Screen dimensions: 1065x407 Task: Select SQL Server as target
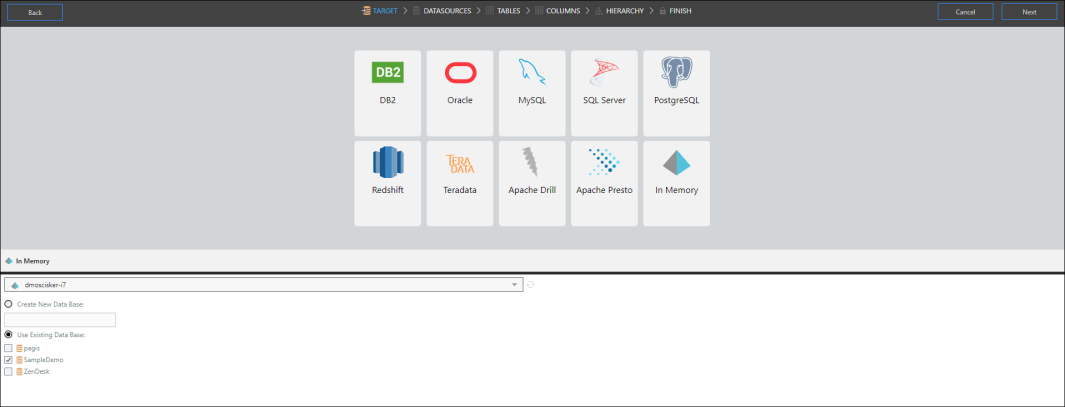coord(604,93)
